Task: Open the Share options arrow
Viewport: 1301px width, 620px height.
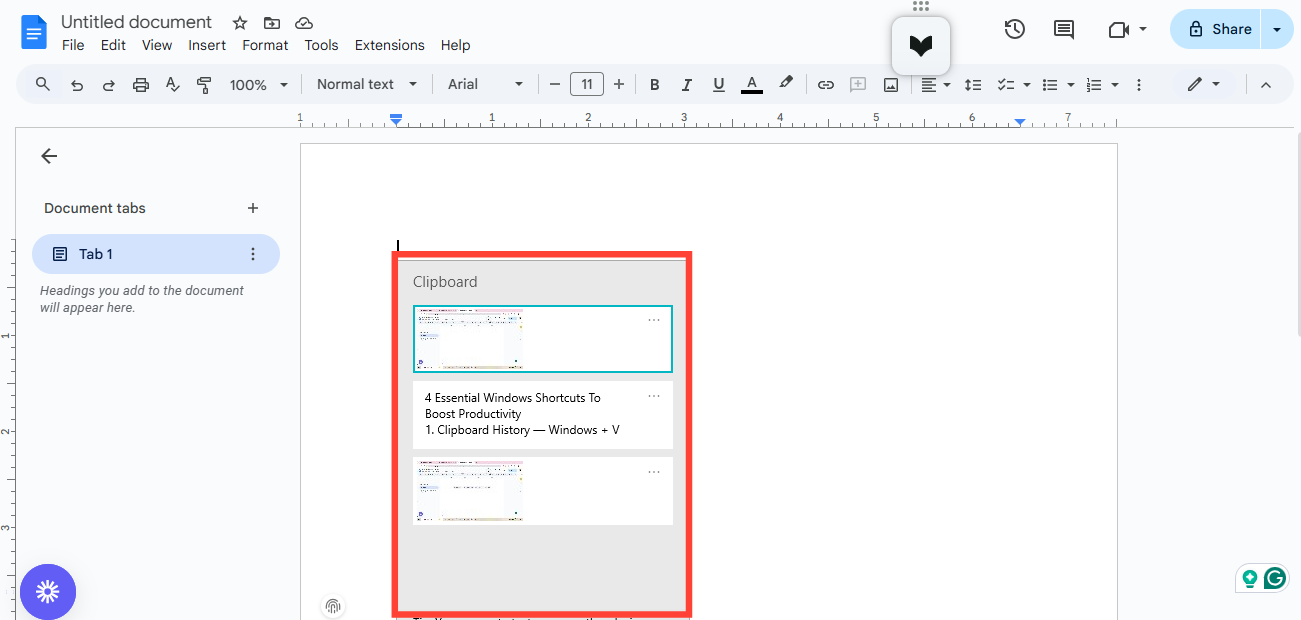Action: click(1276, 30)
